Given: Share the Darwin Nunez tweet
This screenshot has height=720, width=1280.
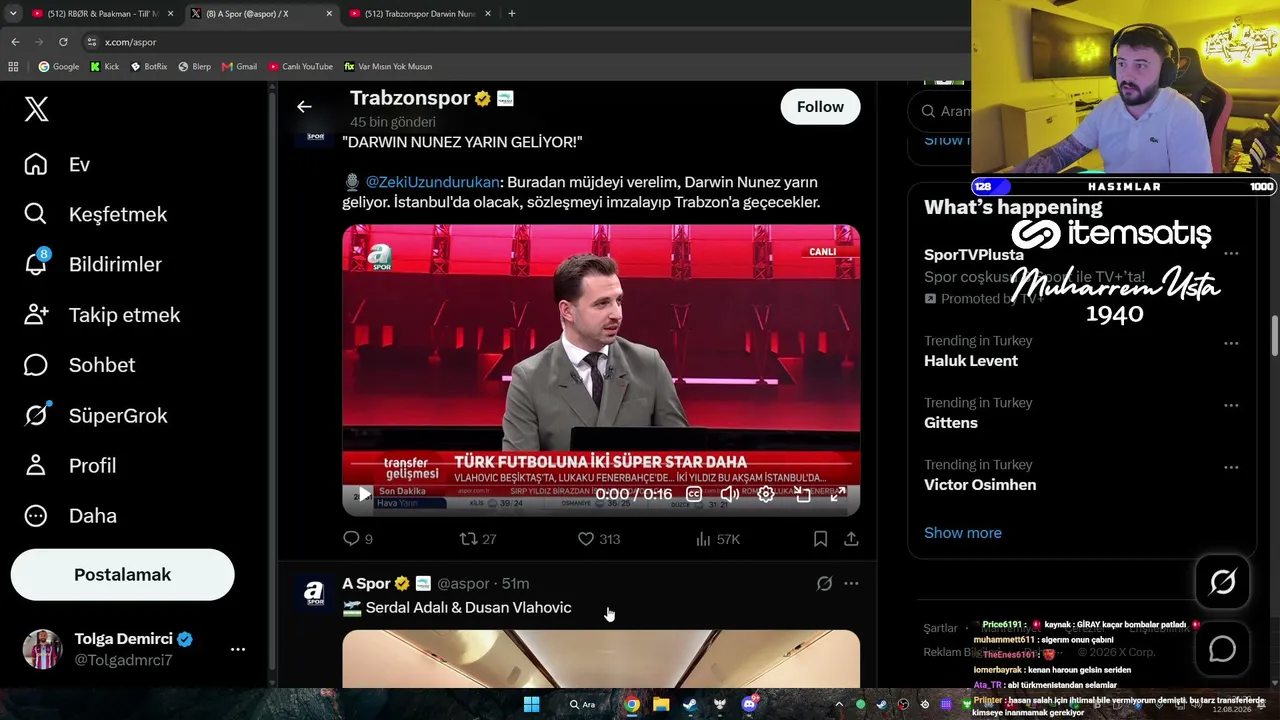Looking at the screenshot, I should (x=851, y=539).
